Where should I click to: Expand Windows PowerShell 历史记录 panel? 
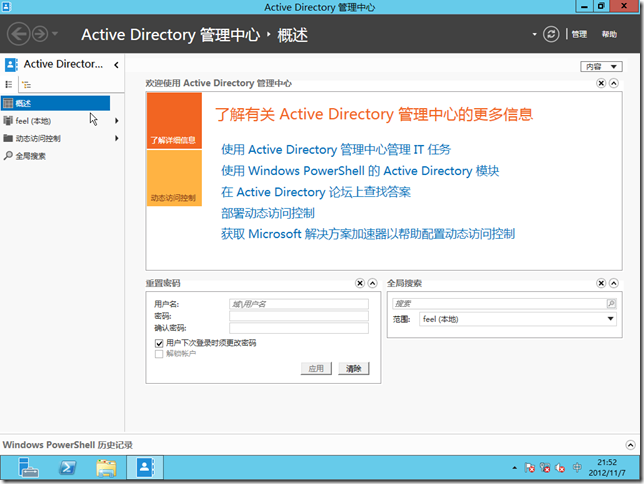pos(630,445)
